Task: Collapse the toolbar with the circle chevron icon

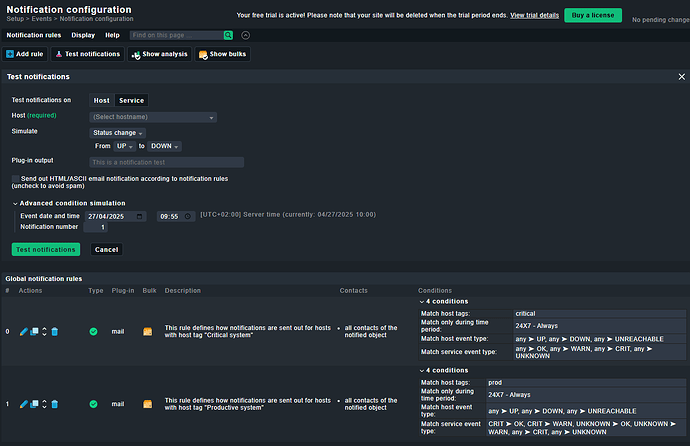Action: point(246,35)
